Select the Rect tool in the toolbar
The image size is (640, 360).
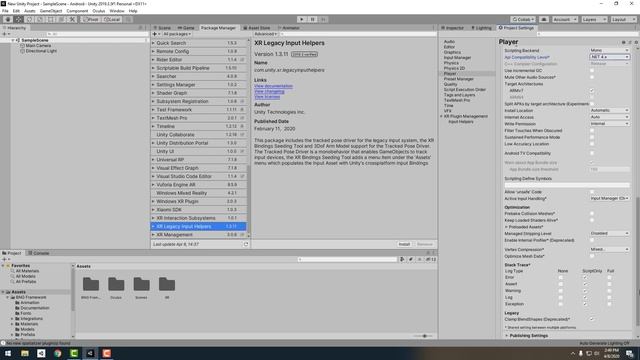51,19
